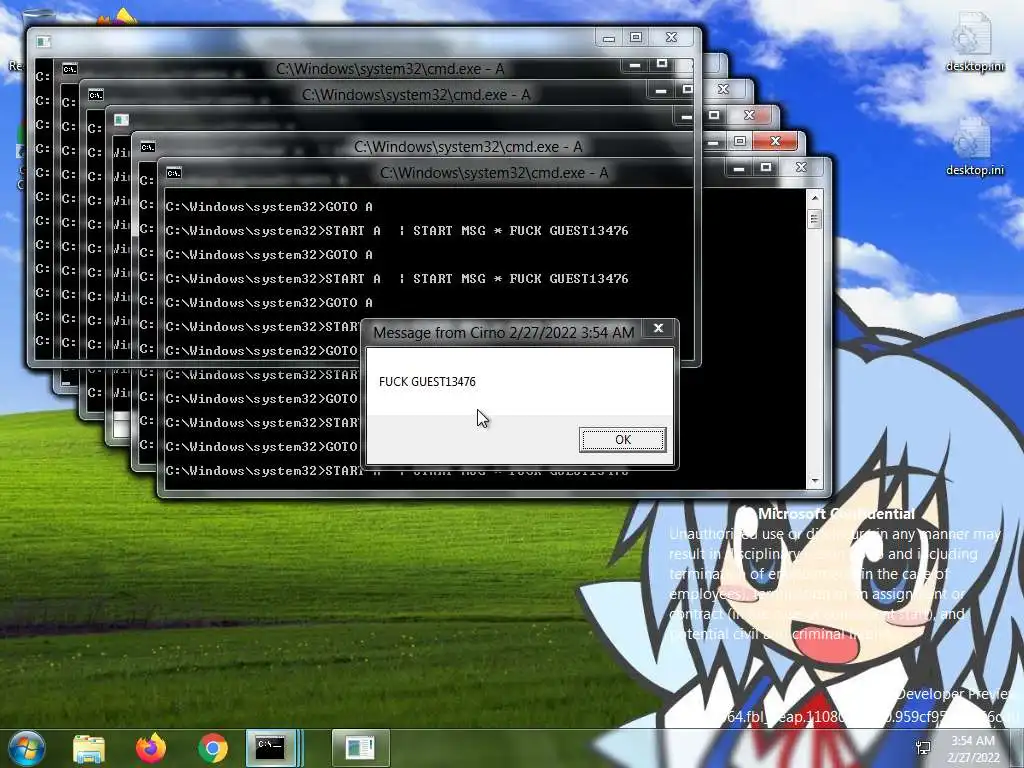Image resolution: width=1024 pixels, height=768 pixels.
Task: Open the Windows Start menu orb
Action: pyautogui.click(x=25, y=748)
